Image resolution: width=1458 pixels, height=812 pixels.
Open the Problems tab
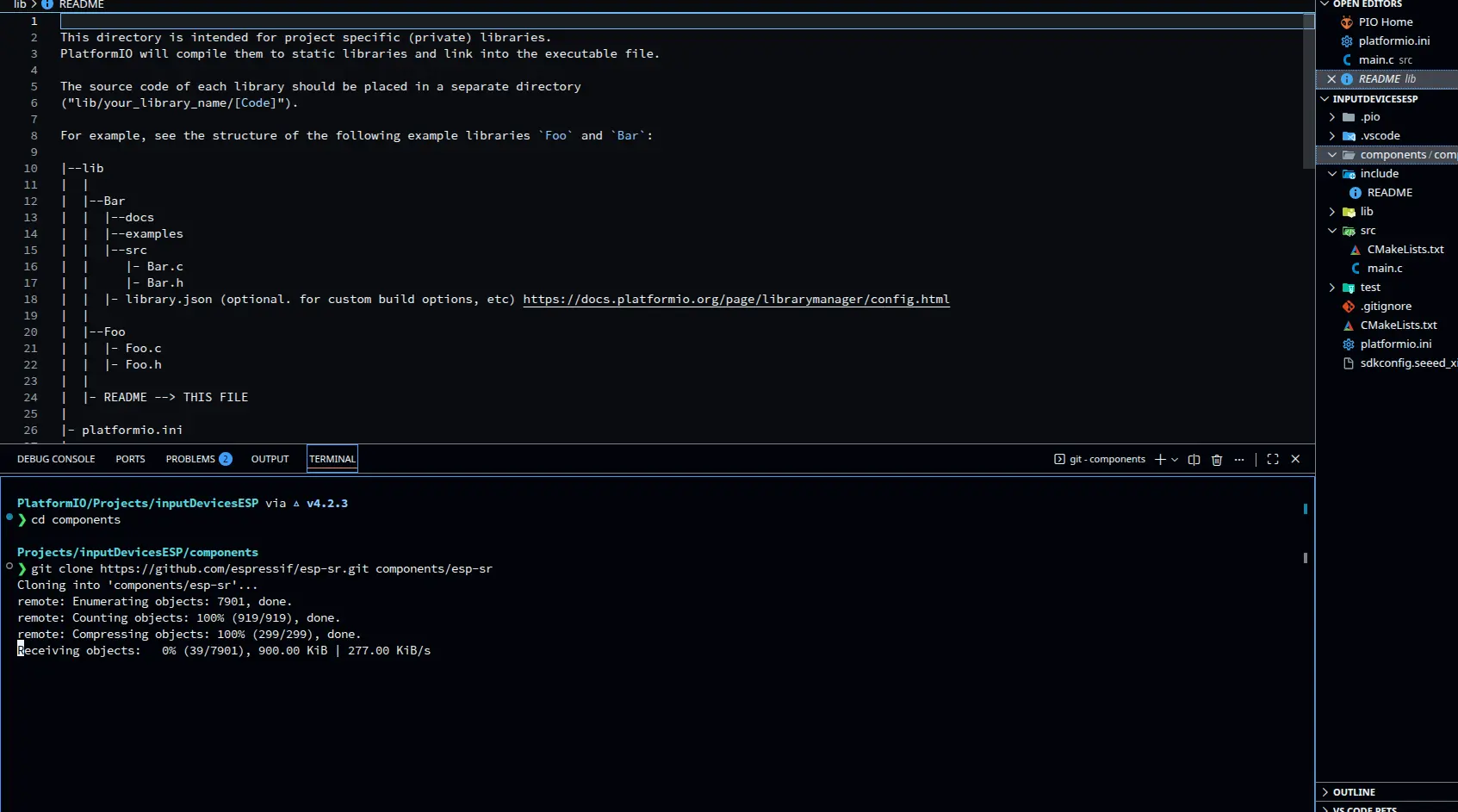(x=198, y=460)
